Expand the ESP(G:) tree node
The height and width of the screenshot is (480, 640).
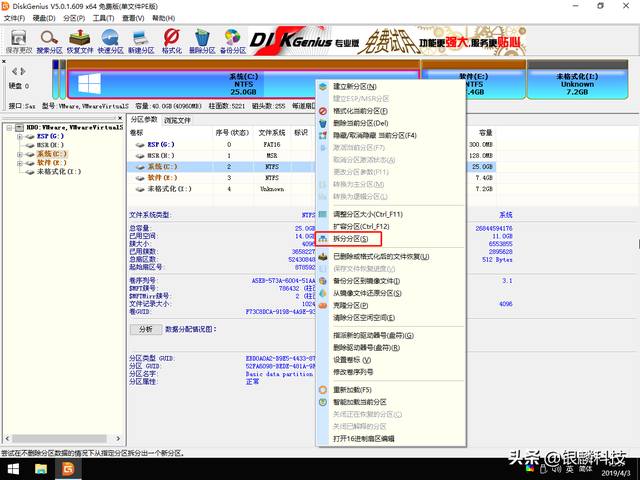pos(20,137)
